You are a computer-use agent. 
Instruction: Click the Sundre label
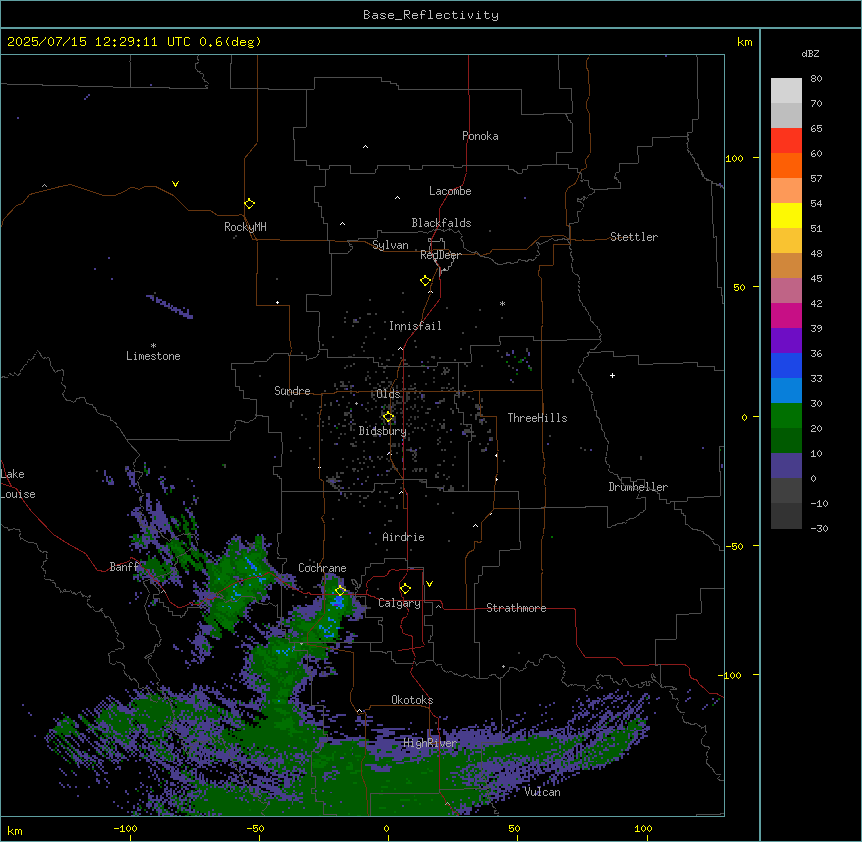click(x=292, y=391)
